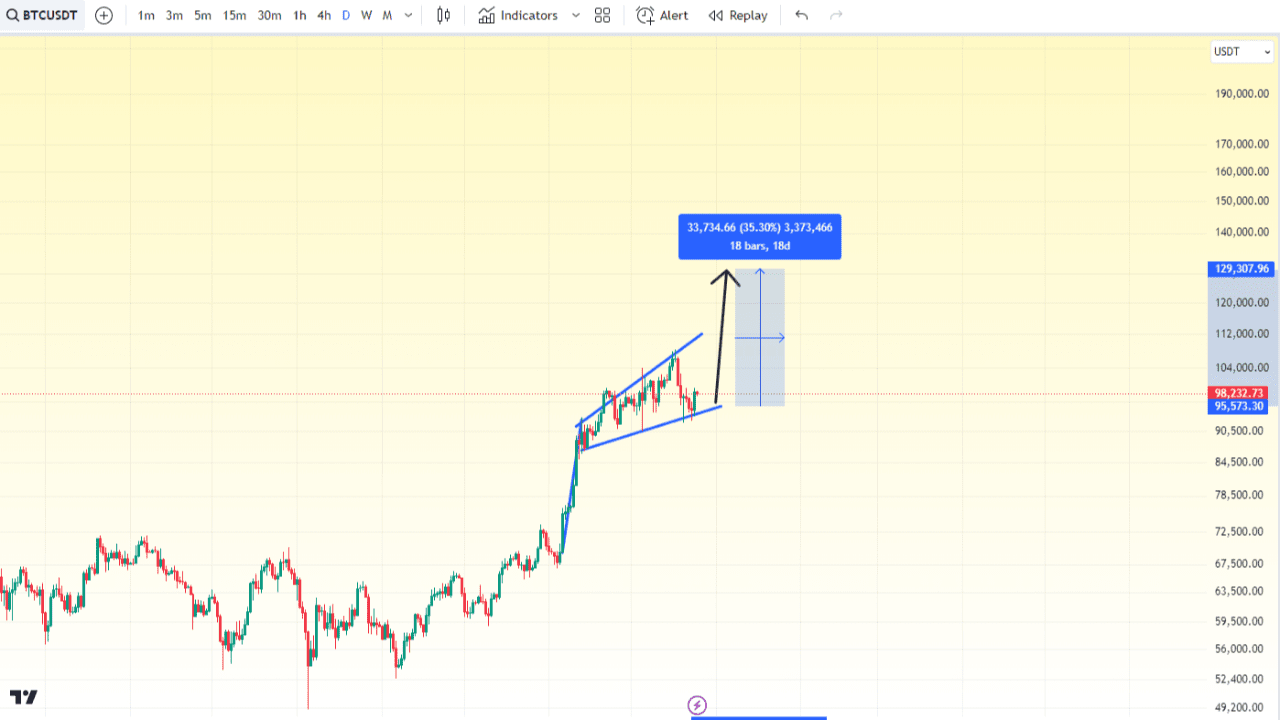Image resolution: width=1280 pixels, height=720 pixels.
Task: Switch to 15m timeframe
Action: pyautogui.click(x=234, y=15)
